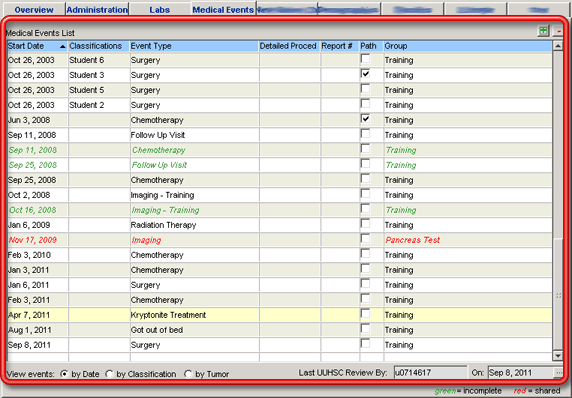Click the green plus add event icon
Image resolution: width=572 pixels, height=398 pixels.
543,31
